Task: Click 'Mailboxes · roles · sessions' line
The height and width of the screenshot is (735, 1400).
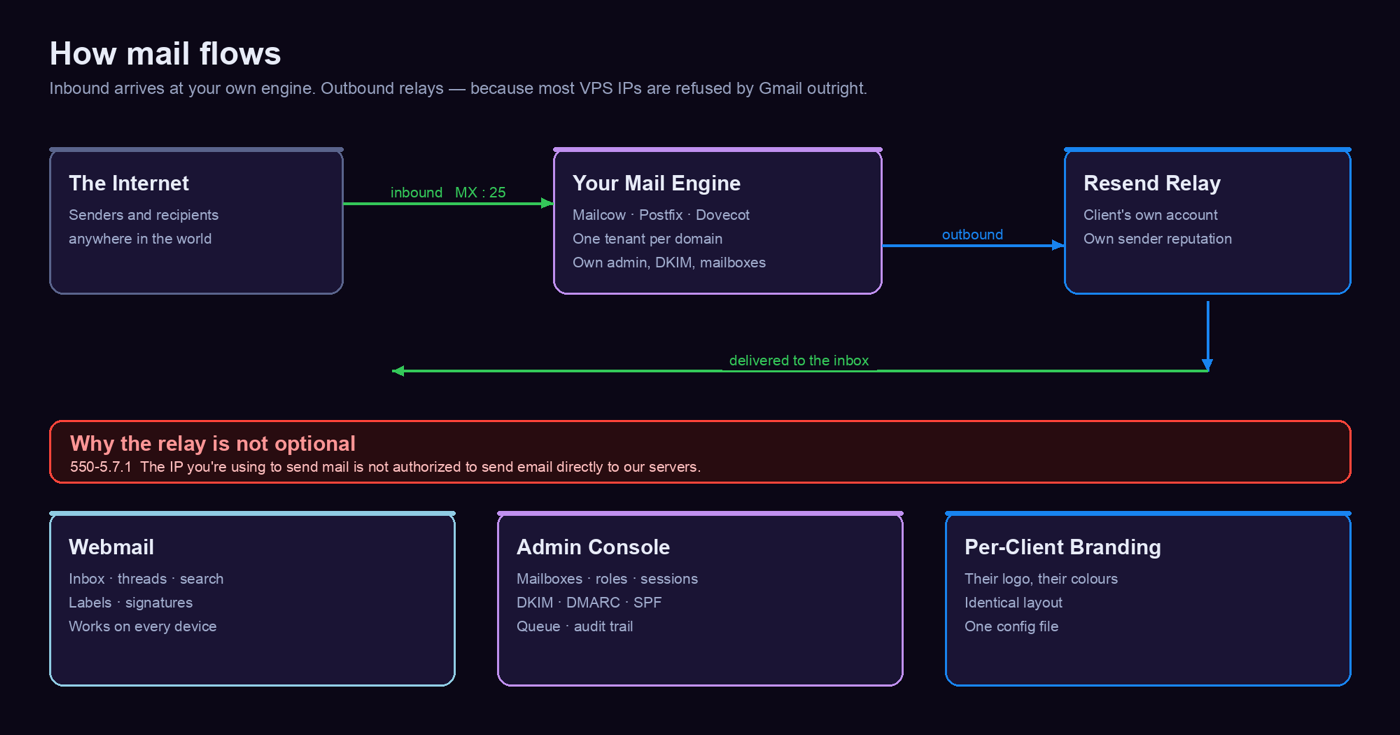Action: pos(607,579)
